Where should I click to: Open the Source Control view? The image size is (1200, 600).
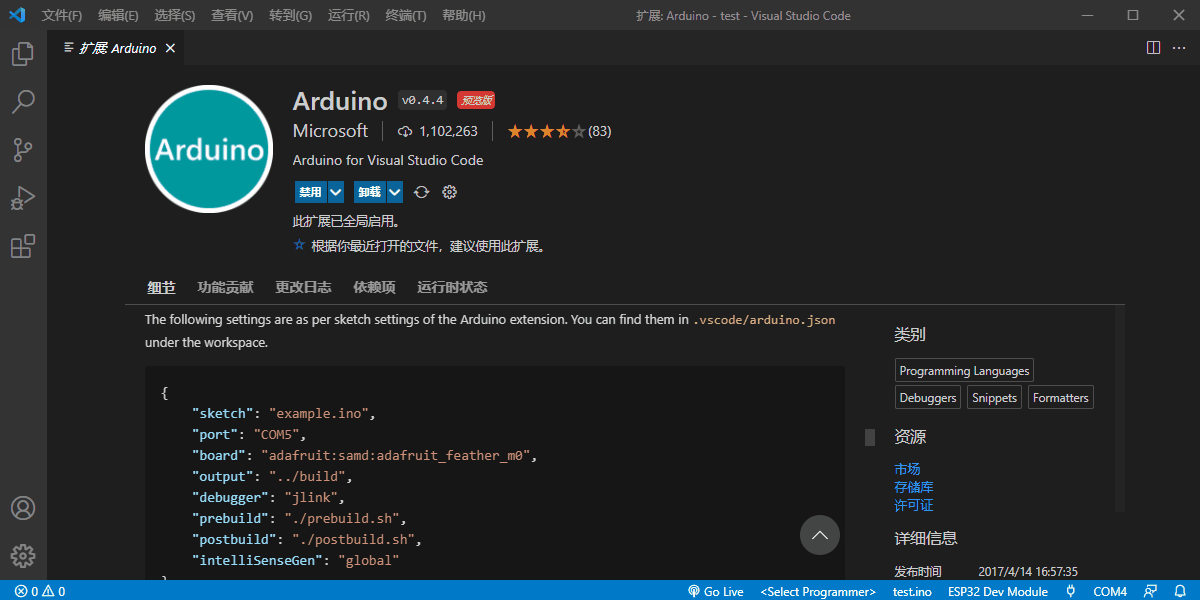[x=23, y=150]
